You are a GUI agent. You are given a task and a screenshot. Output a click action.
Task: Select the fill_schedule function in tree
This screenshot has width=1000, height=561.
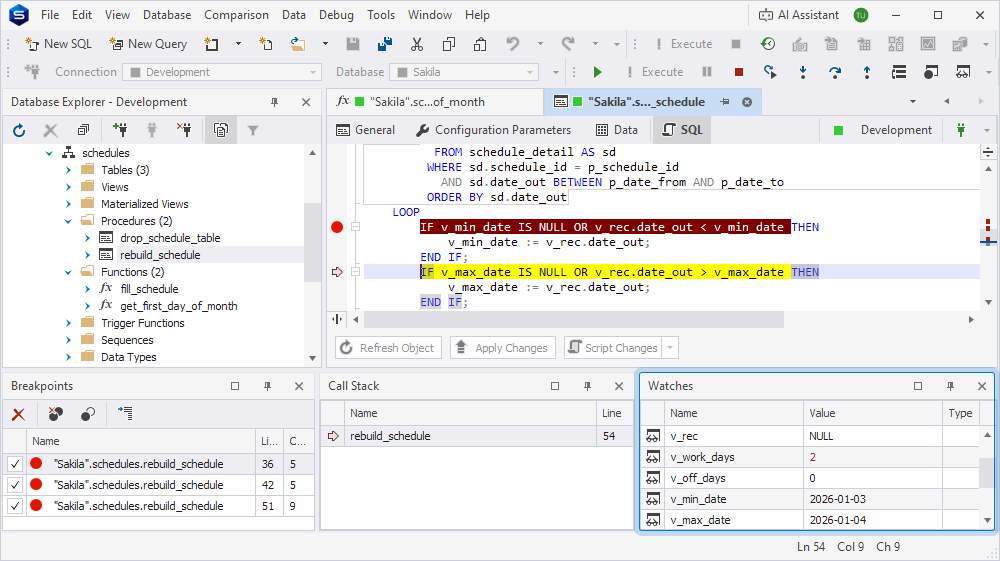coord(149,289)
